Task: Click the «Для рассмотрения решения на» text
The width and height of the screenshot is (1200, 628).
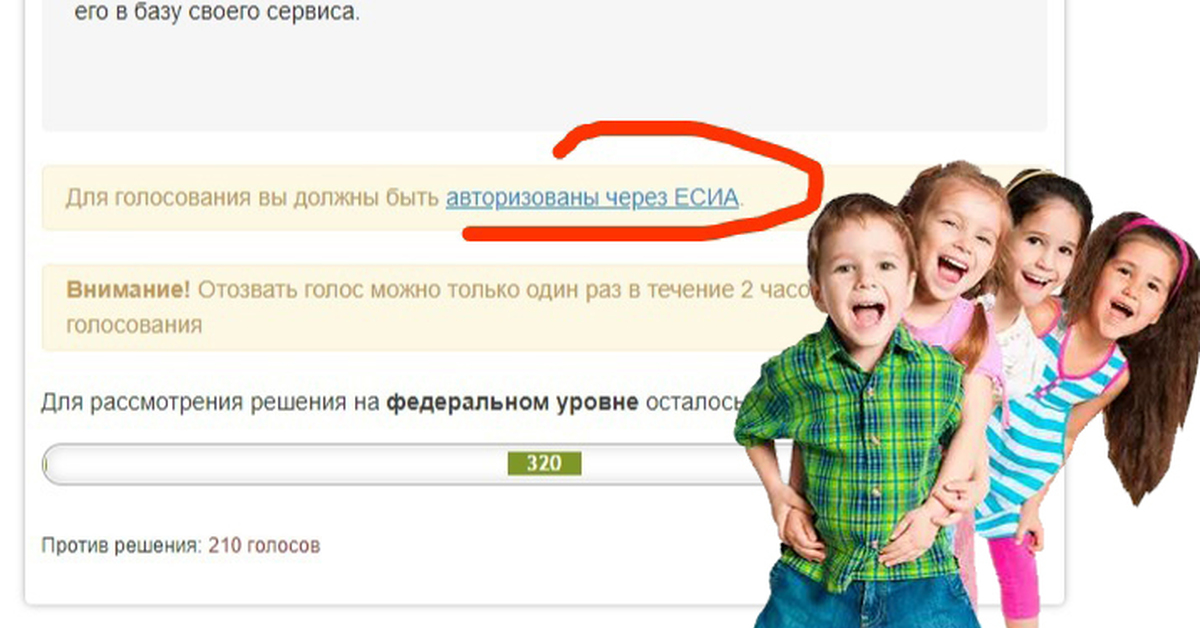Action: (x=211, y=403)
